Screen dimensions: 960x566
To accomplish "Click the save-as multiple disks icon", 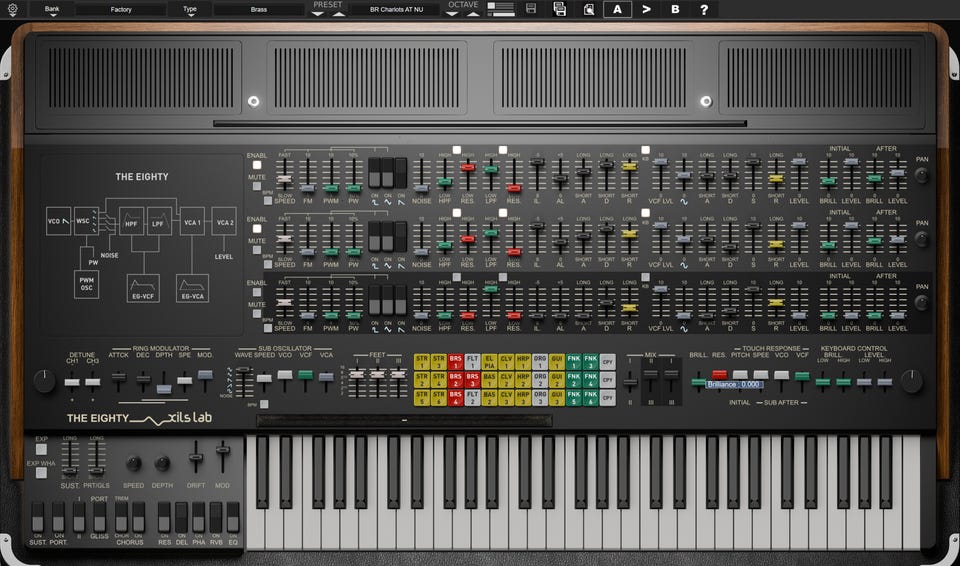I will 559,9.
